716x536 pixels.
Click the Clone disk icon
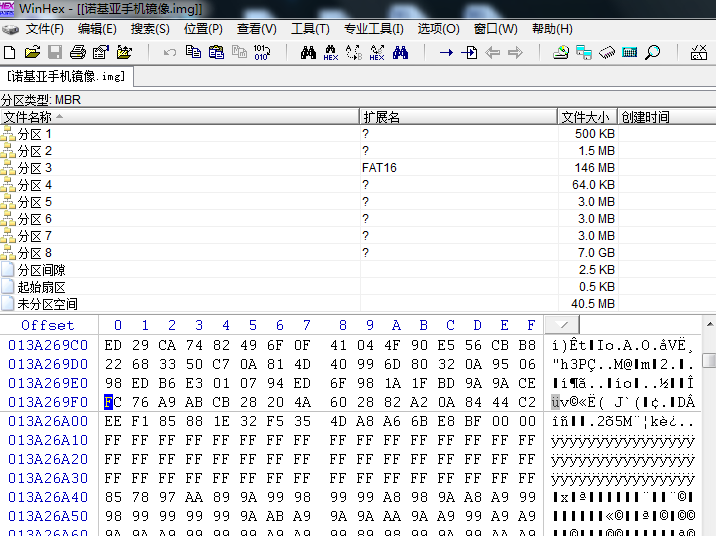[584, 53]
